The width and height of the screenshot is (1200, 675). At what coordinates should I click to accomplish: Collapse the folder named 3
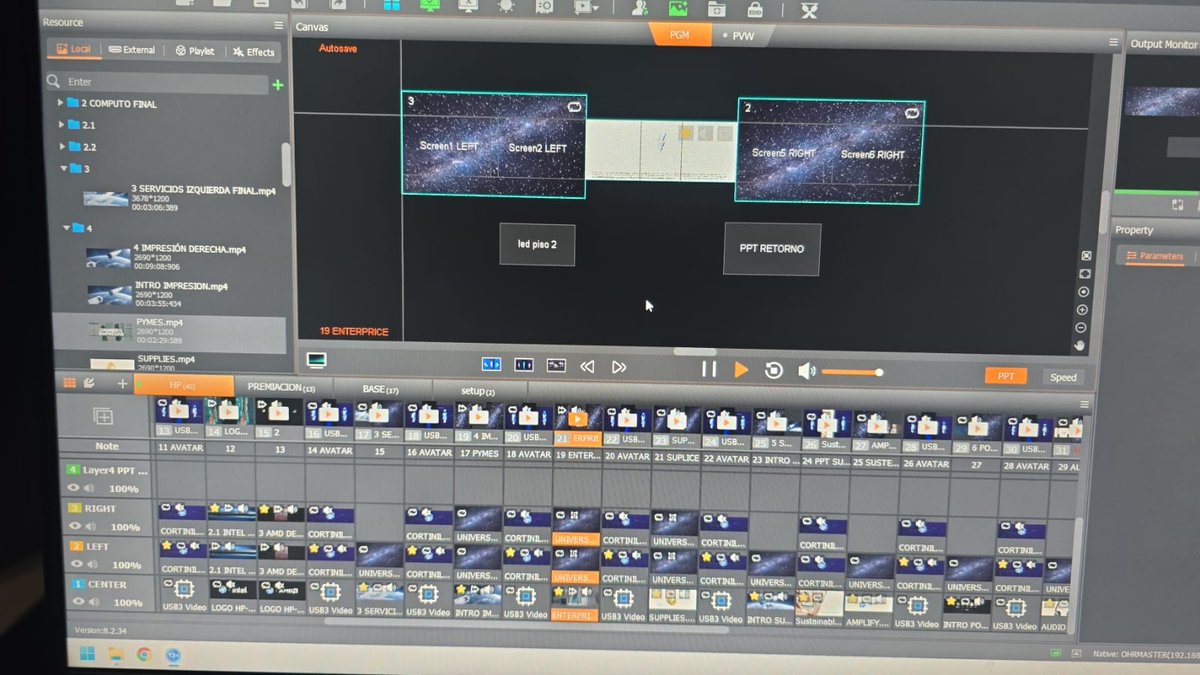point(63,169)
